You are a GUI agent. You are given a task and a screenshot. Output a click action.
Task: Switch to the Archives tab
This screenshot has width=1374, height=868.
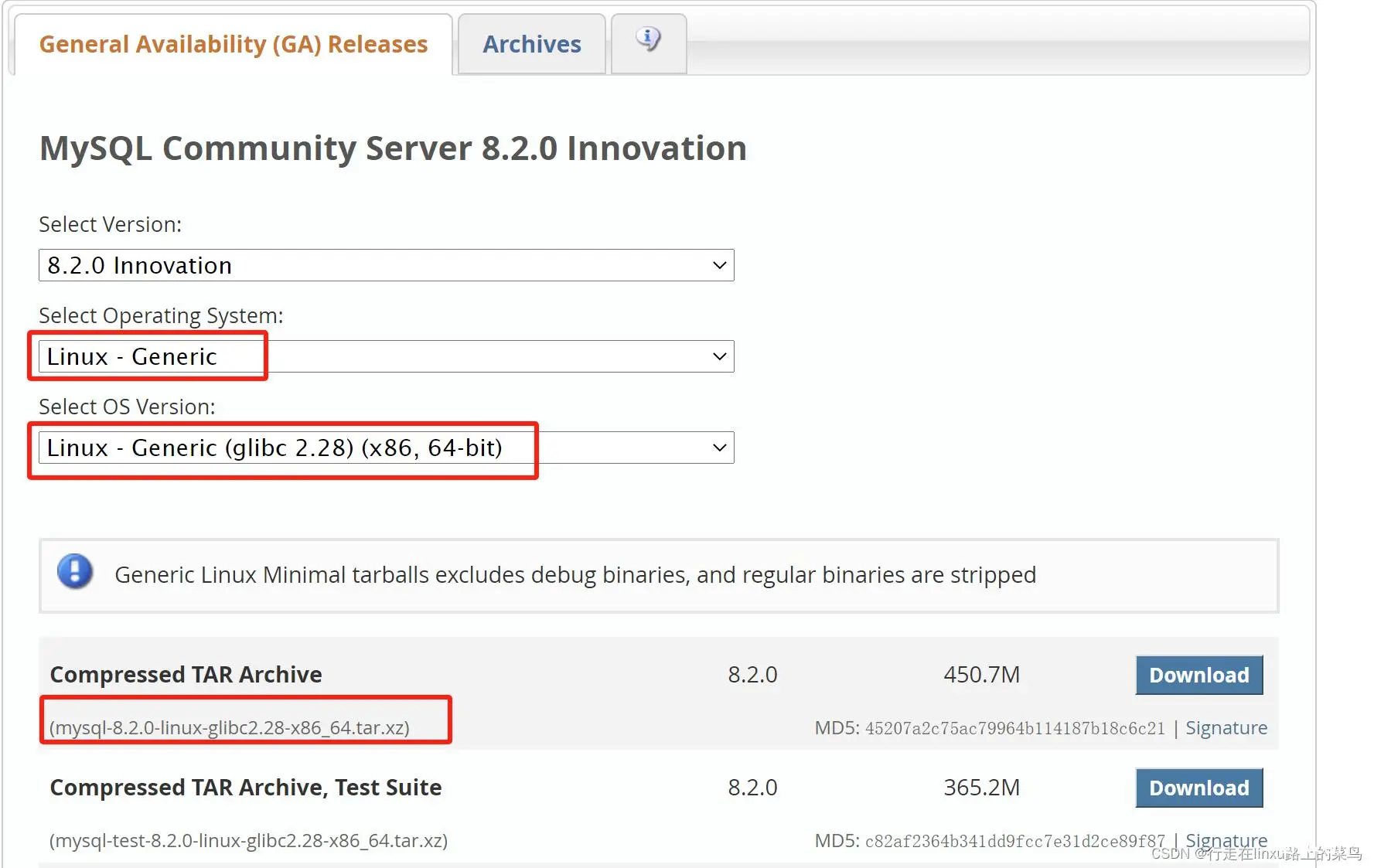pos(532,44)
